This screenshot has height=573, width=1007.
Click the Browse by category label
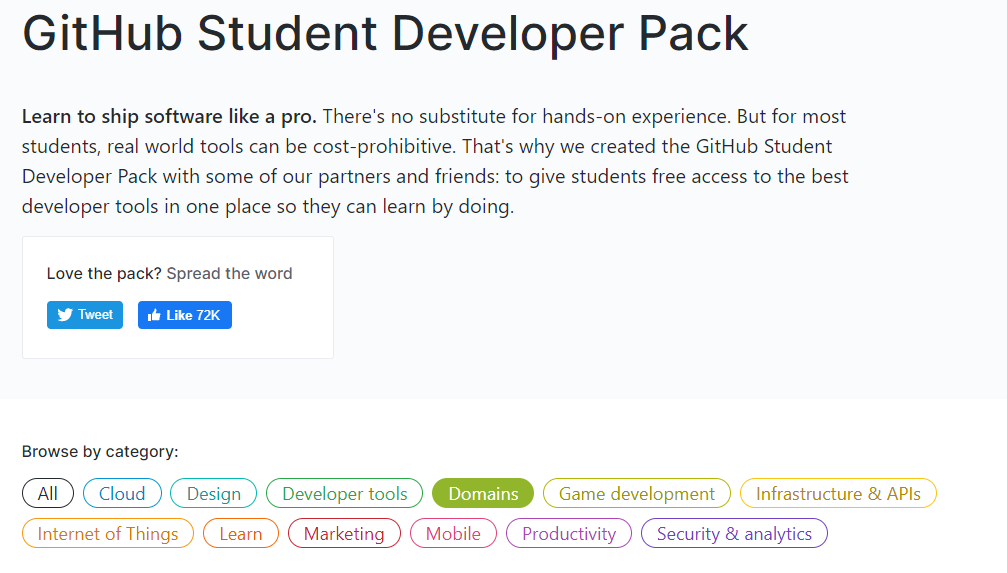100,452
